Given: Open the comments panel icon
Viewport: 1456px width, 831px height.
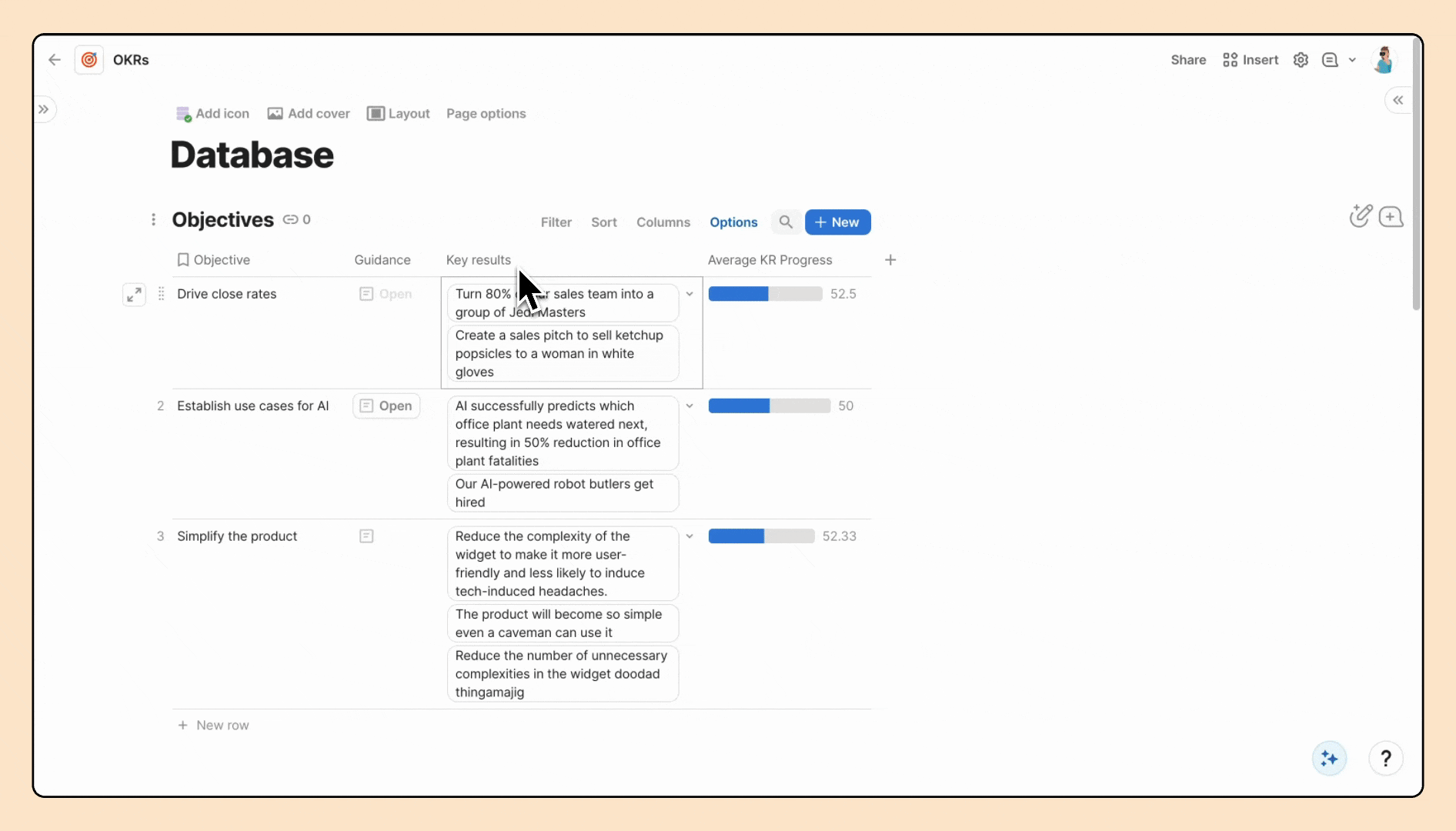Looking at the screenshot, I should pos(1330,60).
